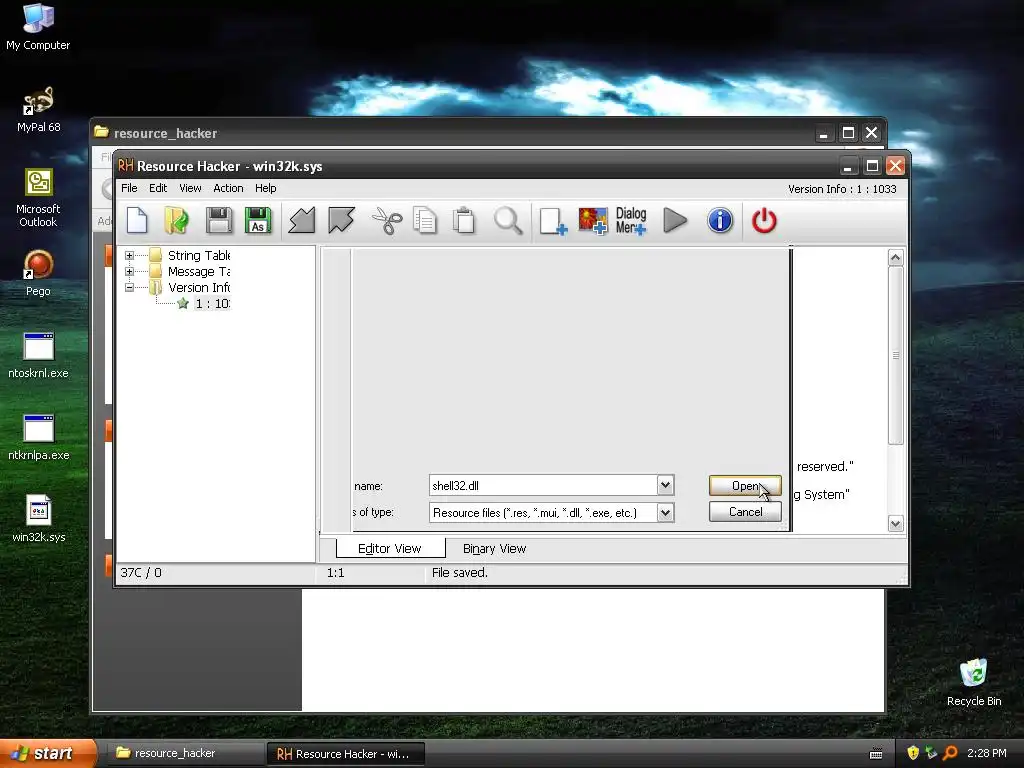Switch to Editor View tab
The width and height of the screenshot is (1024, 768).
(390, 549)
